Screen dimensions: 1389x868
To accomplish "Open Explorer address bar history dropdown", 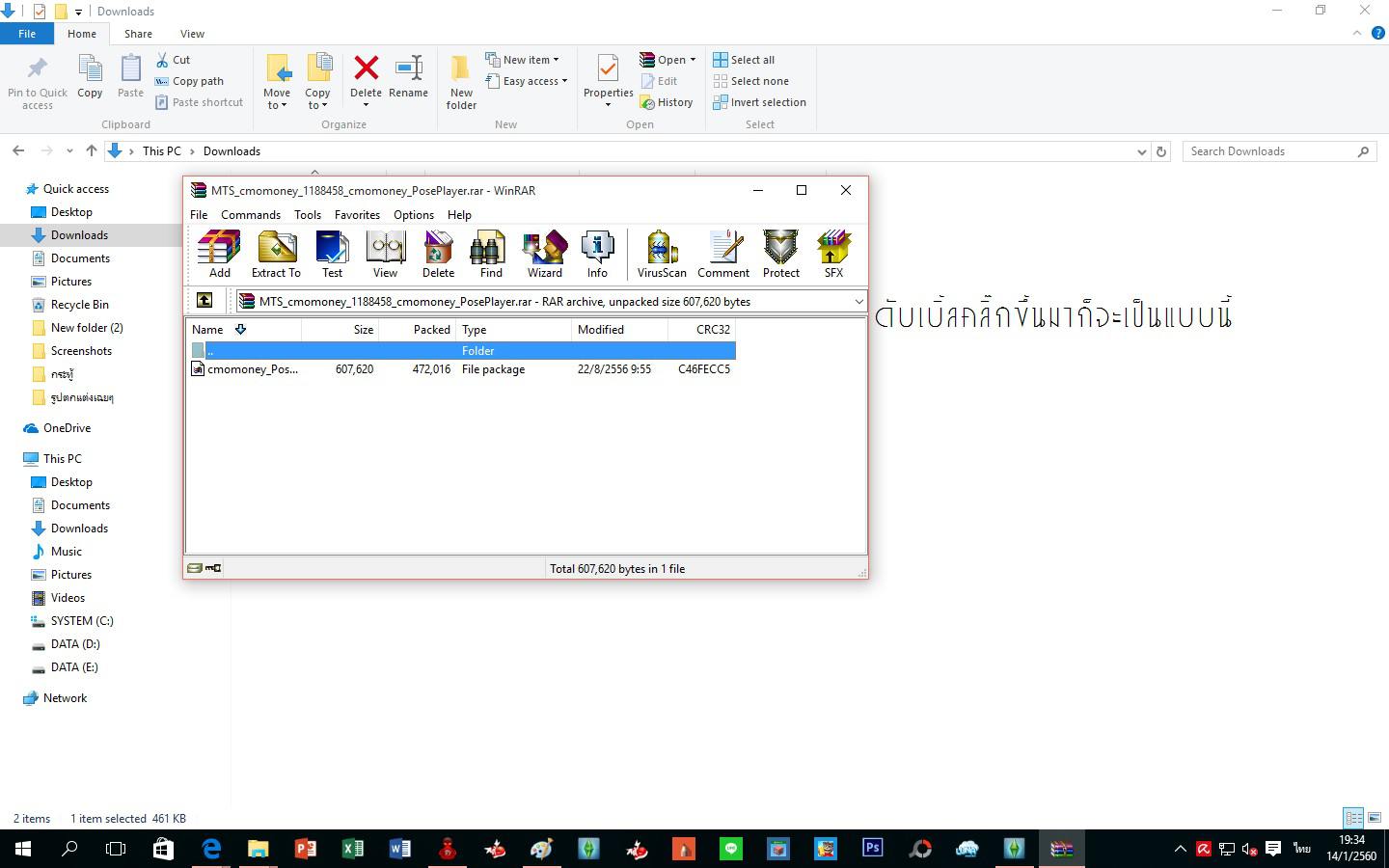I will 1142,151.
